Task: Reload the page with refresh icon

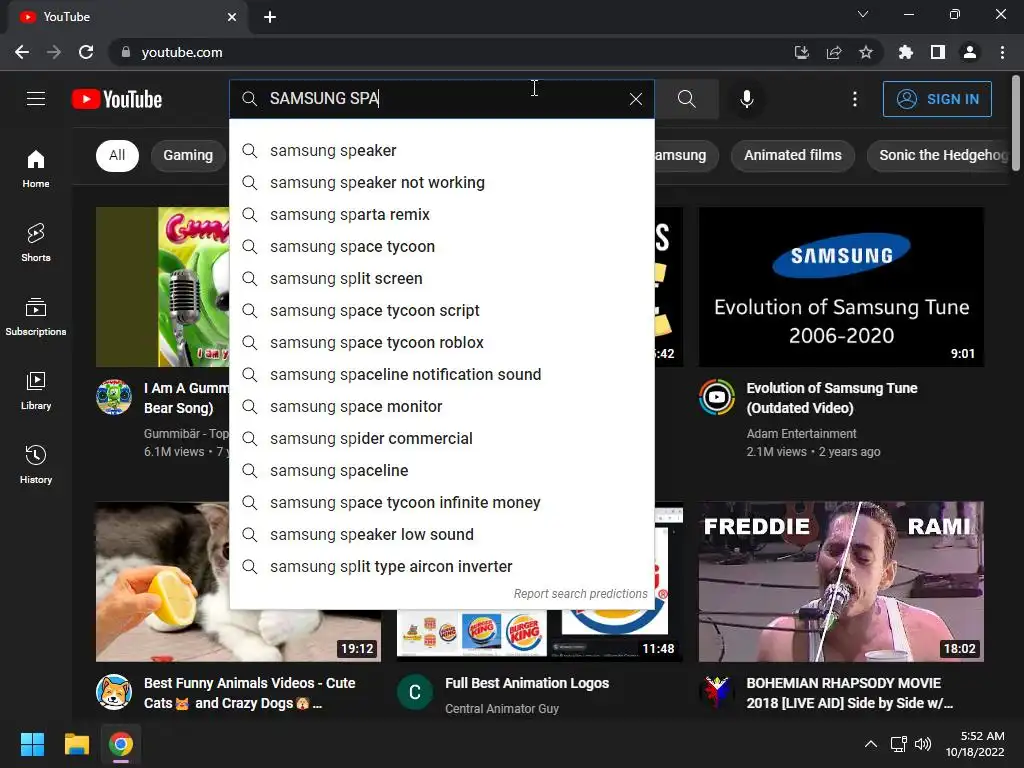Action: (86, 52)
